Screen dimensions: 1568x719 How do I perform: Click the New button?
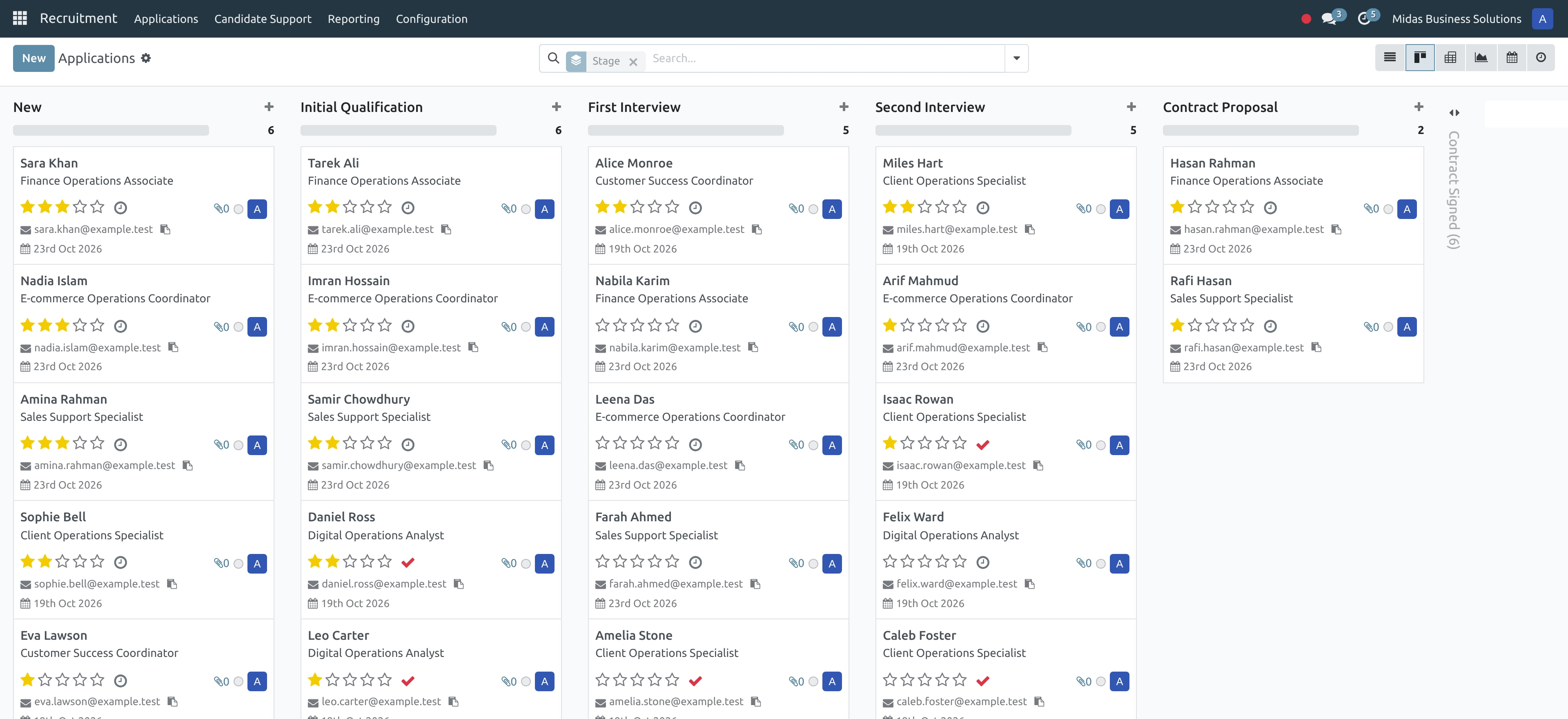pos(33,58)
